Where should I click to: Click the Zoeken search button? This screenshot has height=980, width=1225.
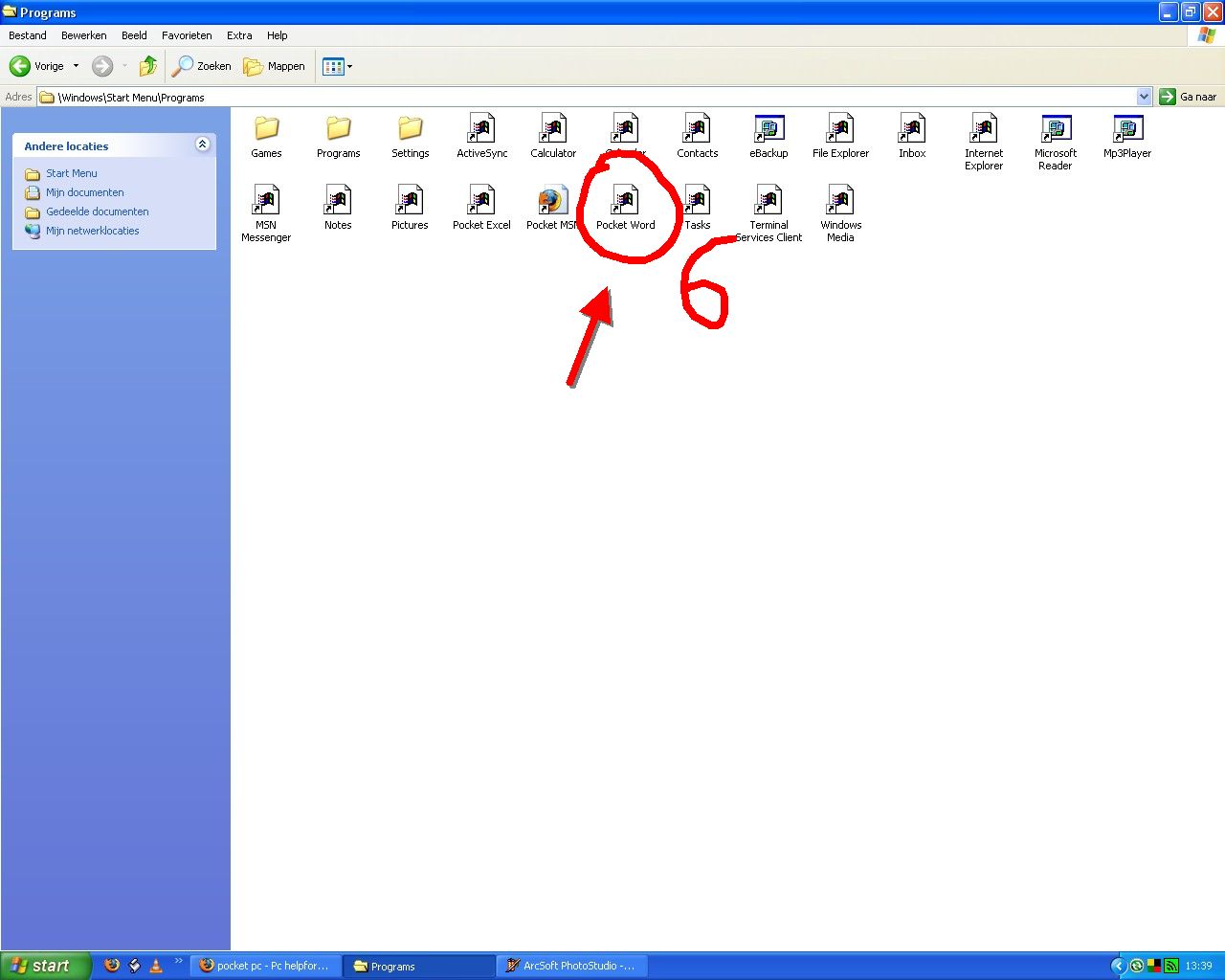click(x=201, y=66)
